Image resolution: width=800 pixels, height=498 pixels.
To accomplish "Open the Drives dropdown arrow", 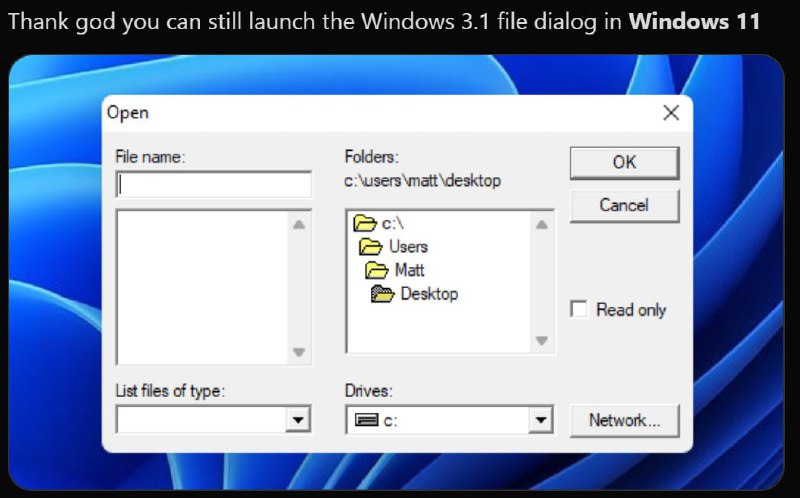I will (541, 420).
